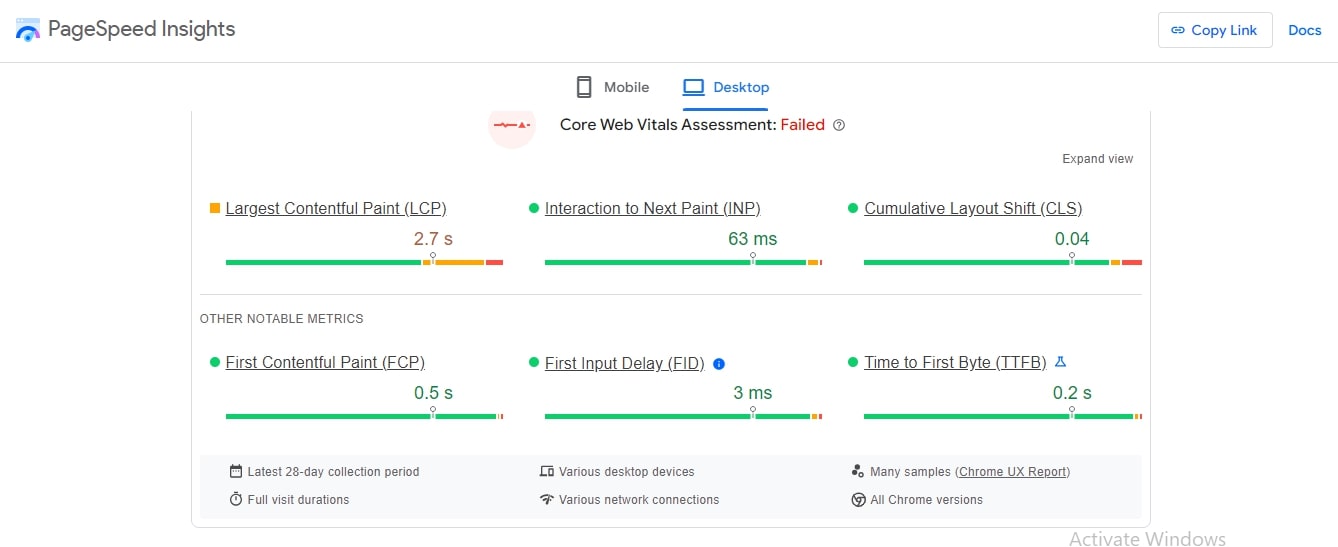Open the Chrome UX Report link
The height and width of the screenshot is (547, 1338).
tap(1013, 472)
